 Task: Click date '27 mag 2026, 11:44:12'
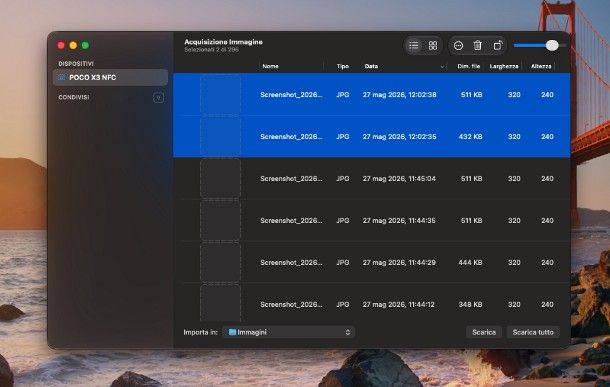pos(399,305)
